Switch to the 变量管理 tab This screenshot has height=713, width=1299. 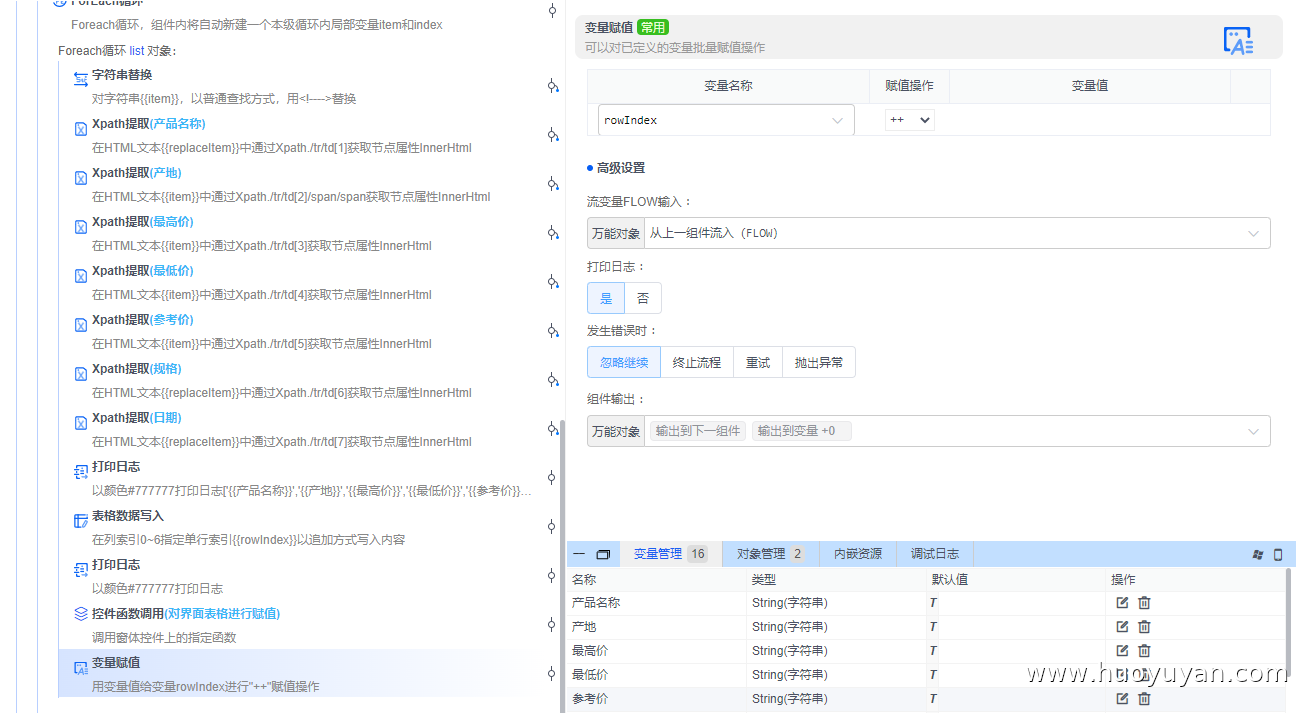click(x=671, y=554)
